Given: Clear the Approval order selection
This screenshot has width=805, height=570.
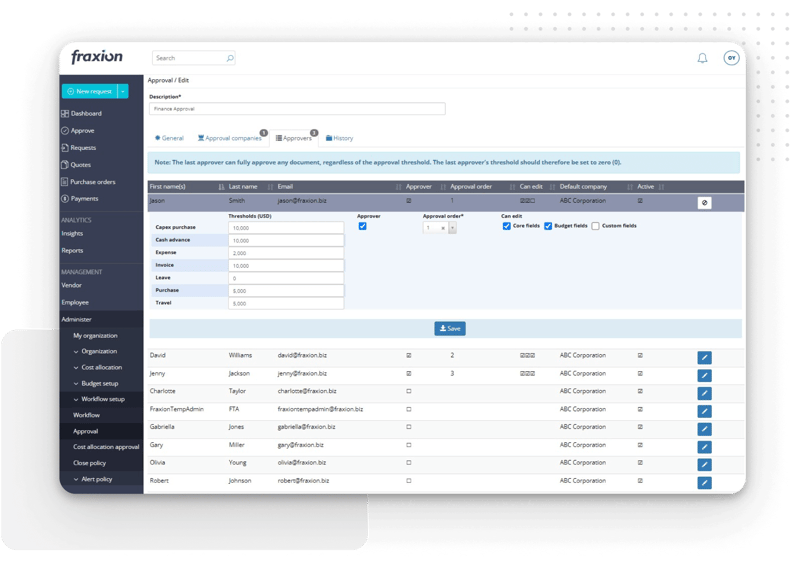Looking at the screenshot, I should [x=443, y=229].
